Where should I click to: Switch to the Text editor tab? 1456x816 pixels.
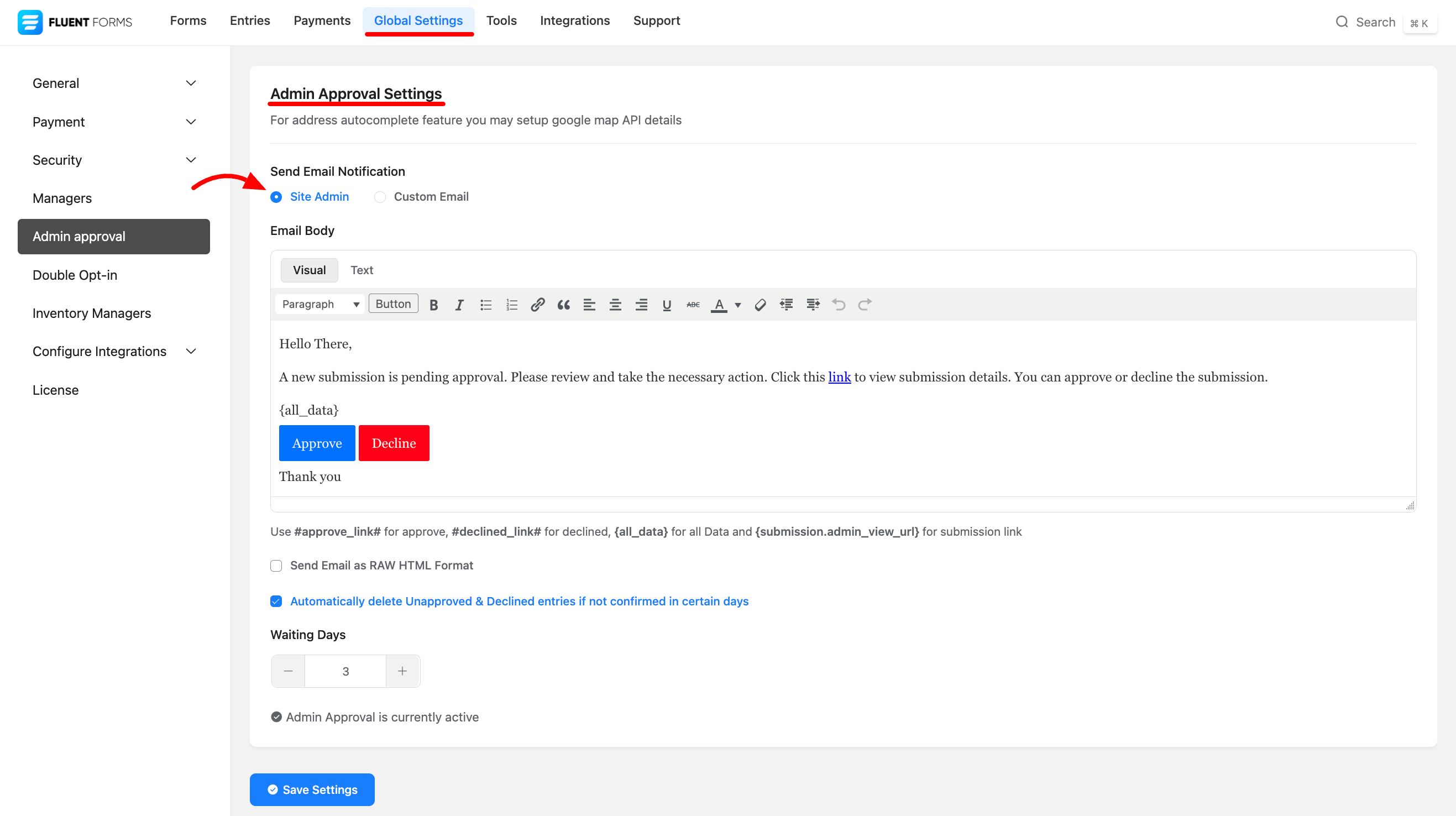point(361,270)
